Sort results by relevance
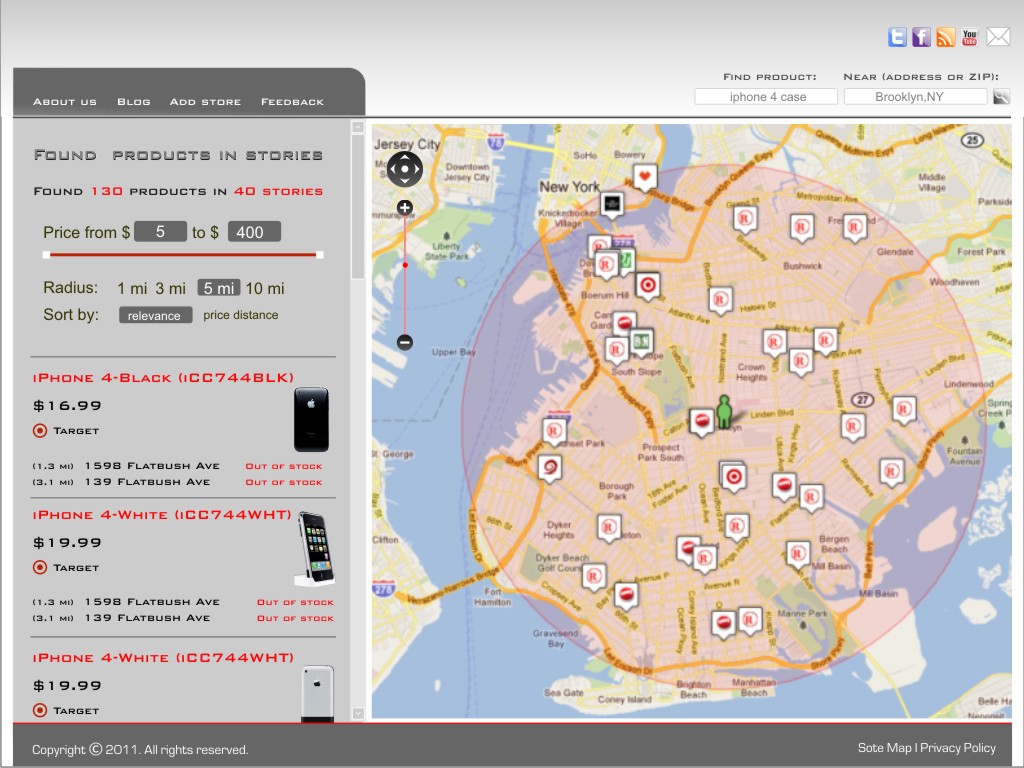 (155, 315)
